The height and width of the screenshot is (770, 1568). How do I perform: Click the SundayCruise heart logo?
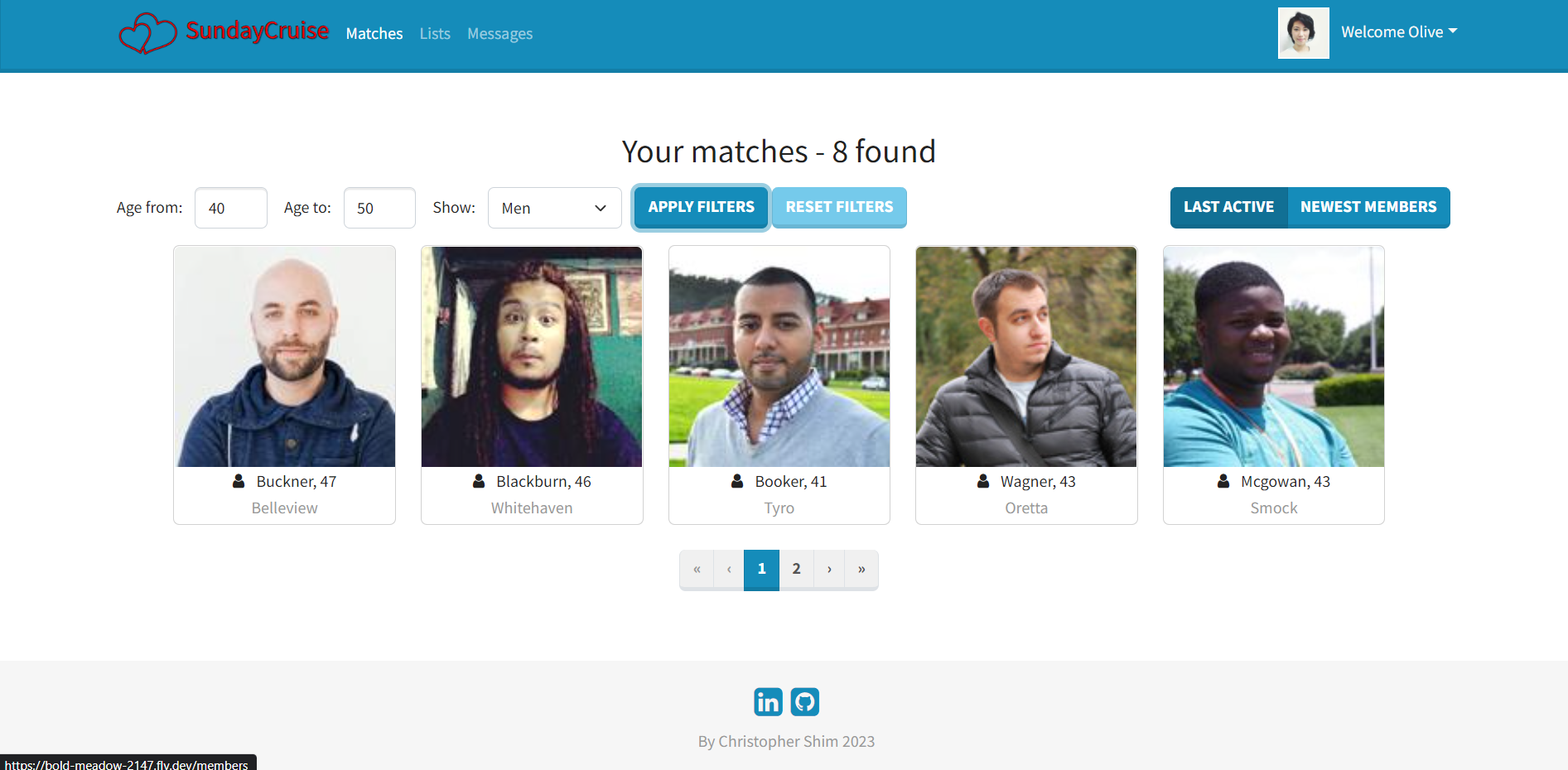[x=147, y=33]
